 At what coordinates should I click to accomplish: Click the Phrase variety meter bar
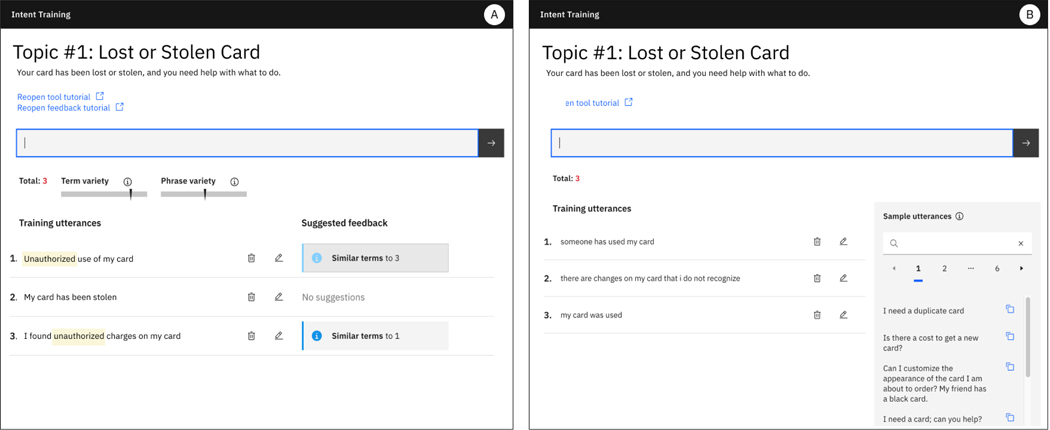tap(204, 194)
